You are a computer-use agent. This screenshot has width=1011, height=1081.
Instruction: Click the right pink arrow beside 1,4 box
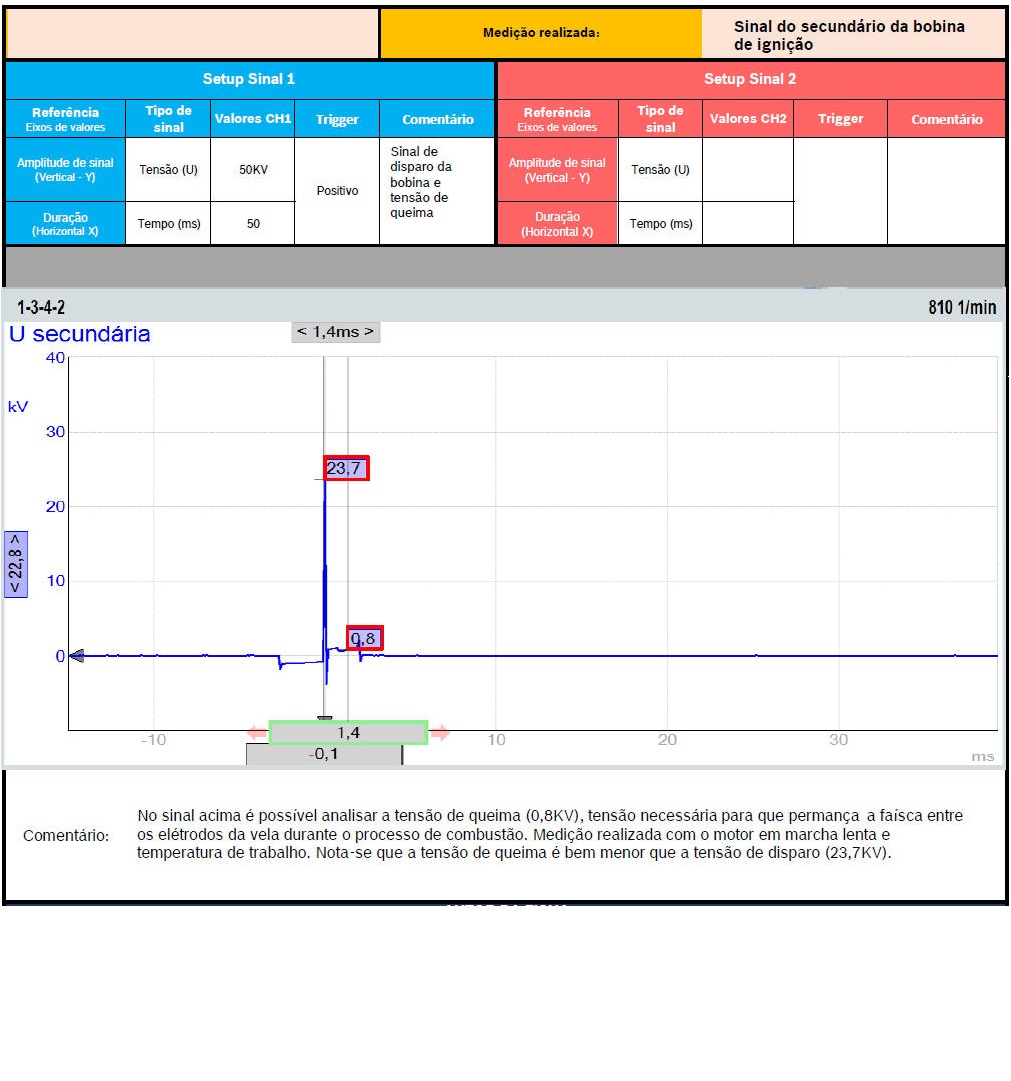440,733
